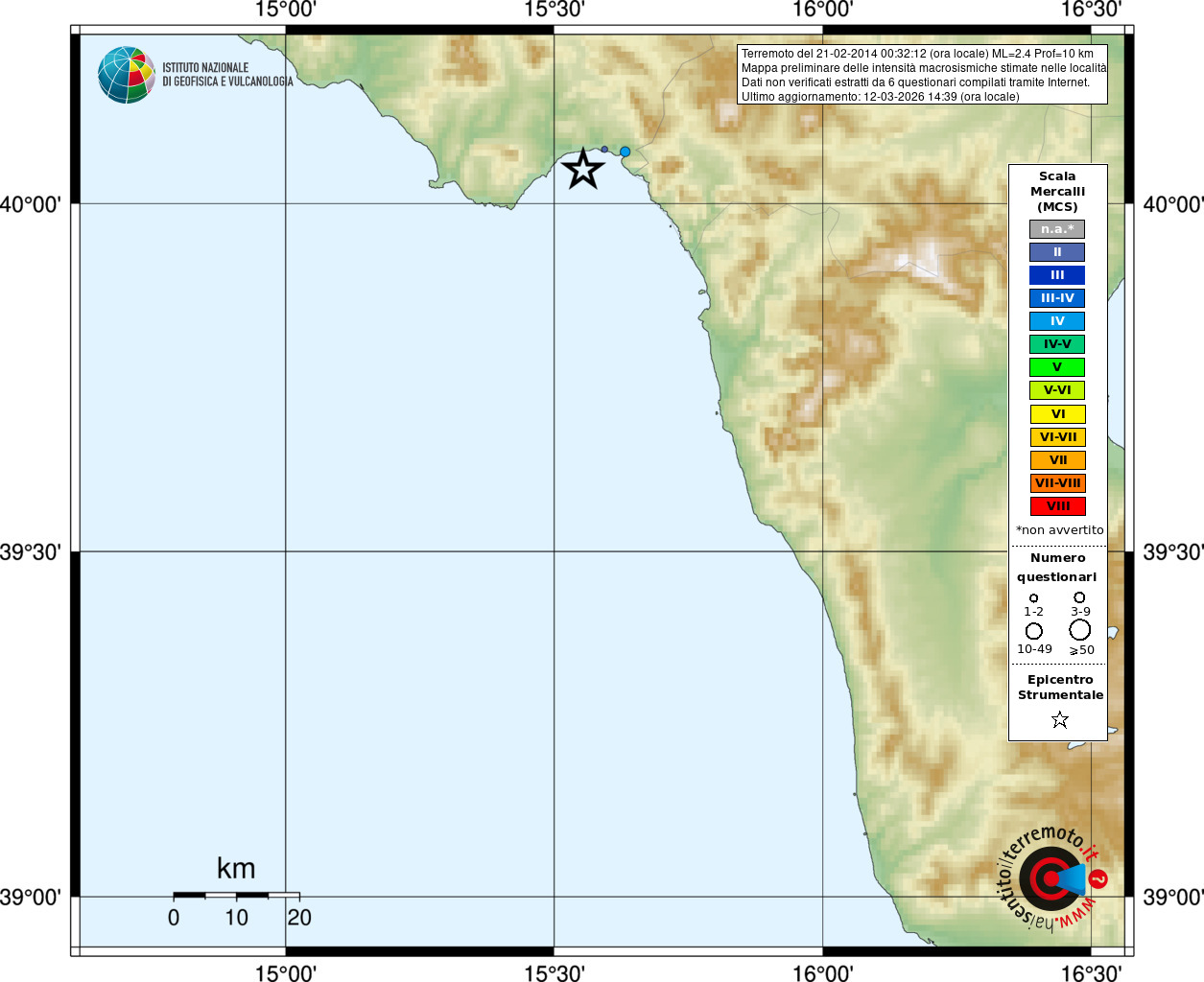Click the top axis label 16°00'
This screenshot has height=982, width=1204.
point(822,10)
